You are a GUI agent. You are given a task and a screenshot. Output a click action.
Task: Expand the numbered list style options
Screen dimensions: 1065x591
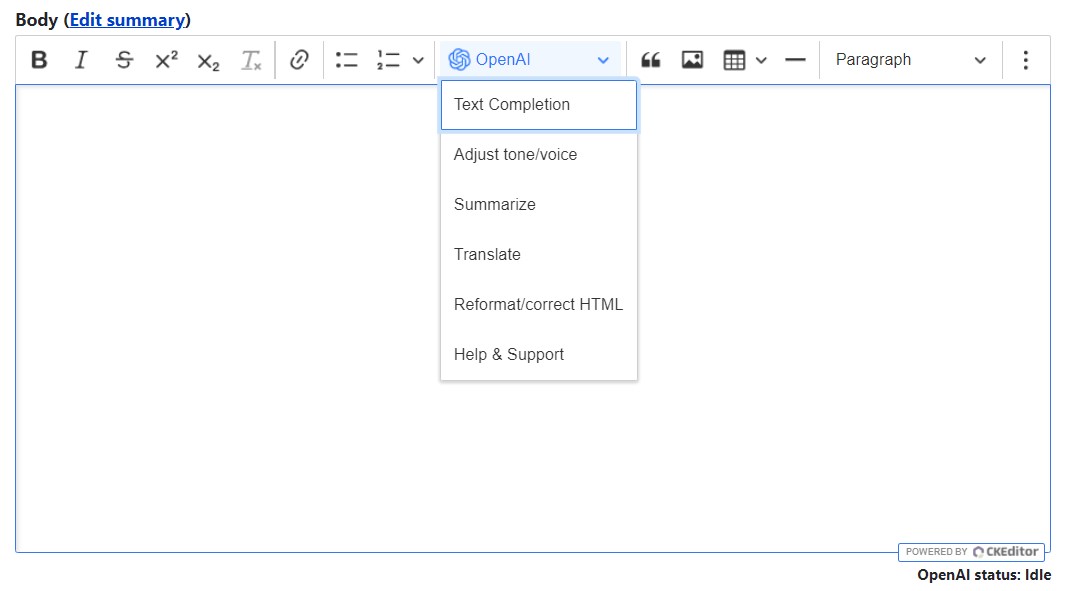coord(418,60)
